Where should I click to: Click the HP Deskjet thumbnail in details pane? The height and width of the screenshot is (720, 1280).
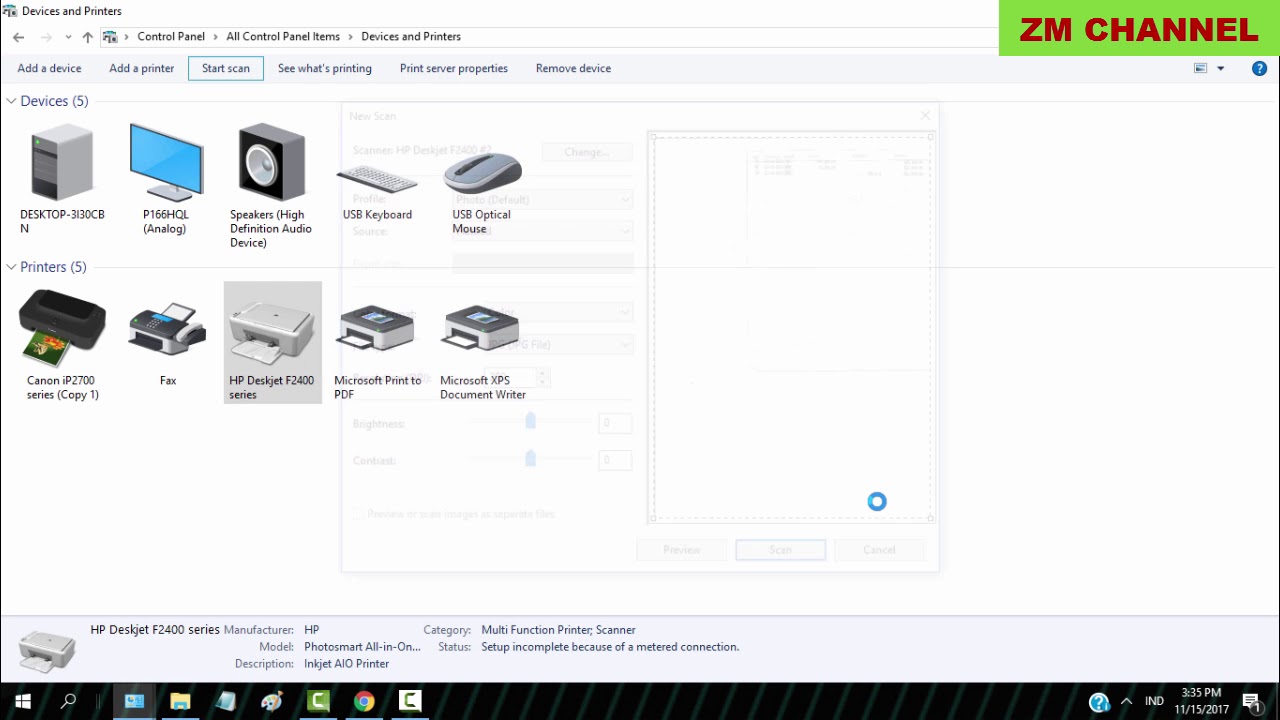pyautogui.click(x=47, y=650)
